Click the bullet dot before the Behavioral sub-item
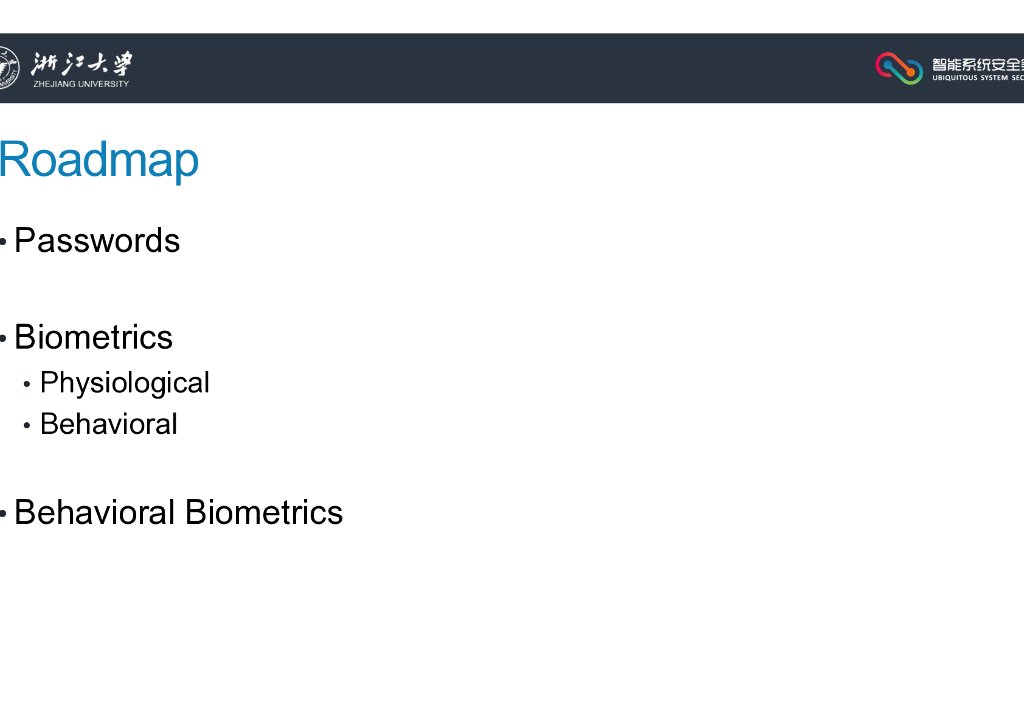The height and width of the screenshot is (724, 1024). pos(27,425)
